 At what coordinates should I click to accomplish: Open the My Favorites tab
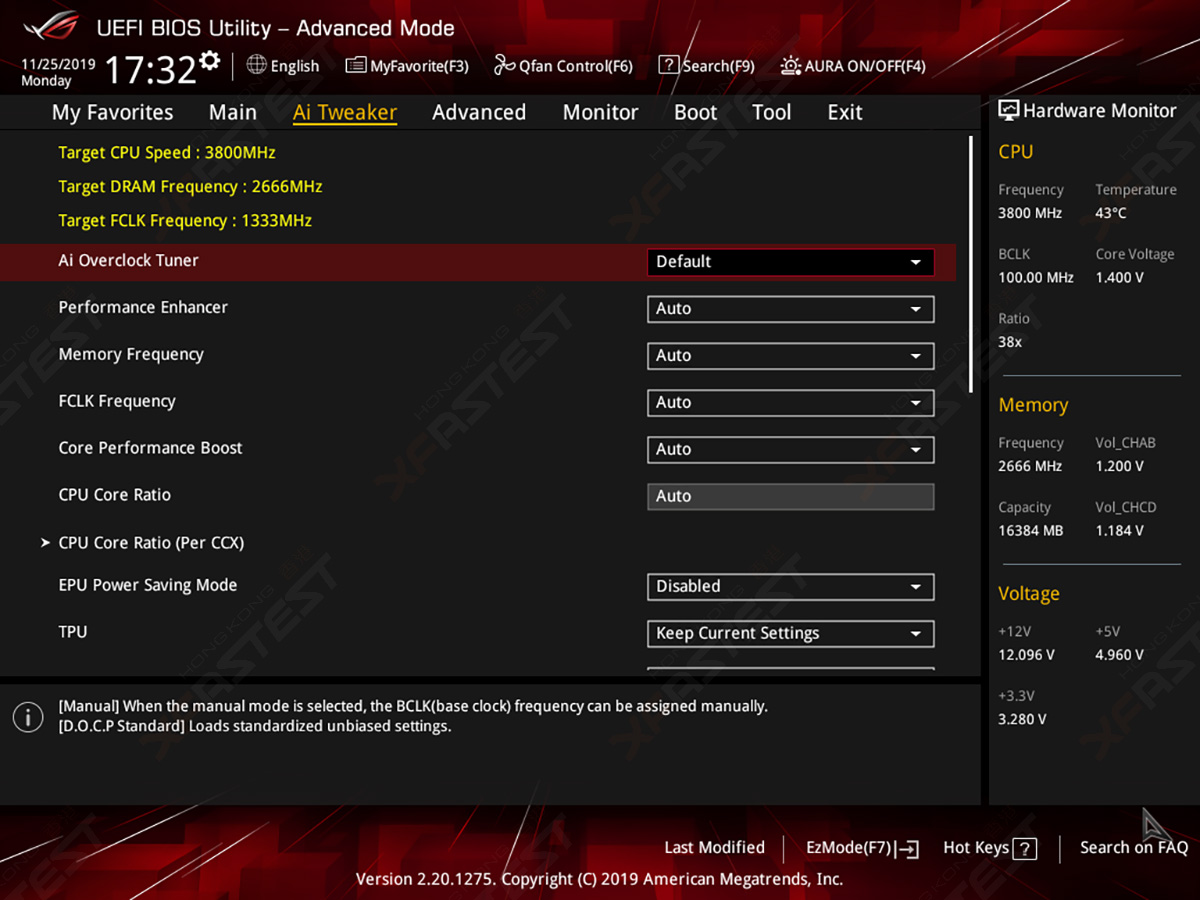[x=112, y=112]
